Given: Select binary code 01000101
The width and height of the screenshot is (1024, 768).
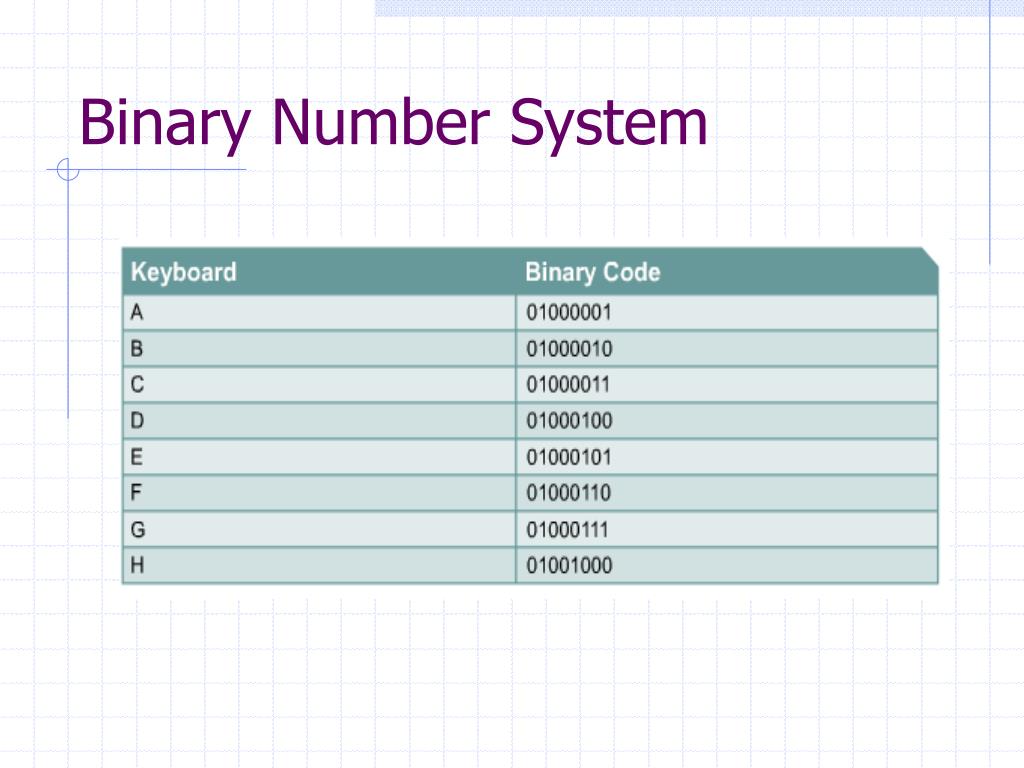Looking at the screenshot, I should (569, 457).
